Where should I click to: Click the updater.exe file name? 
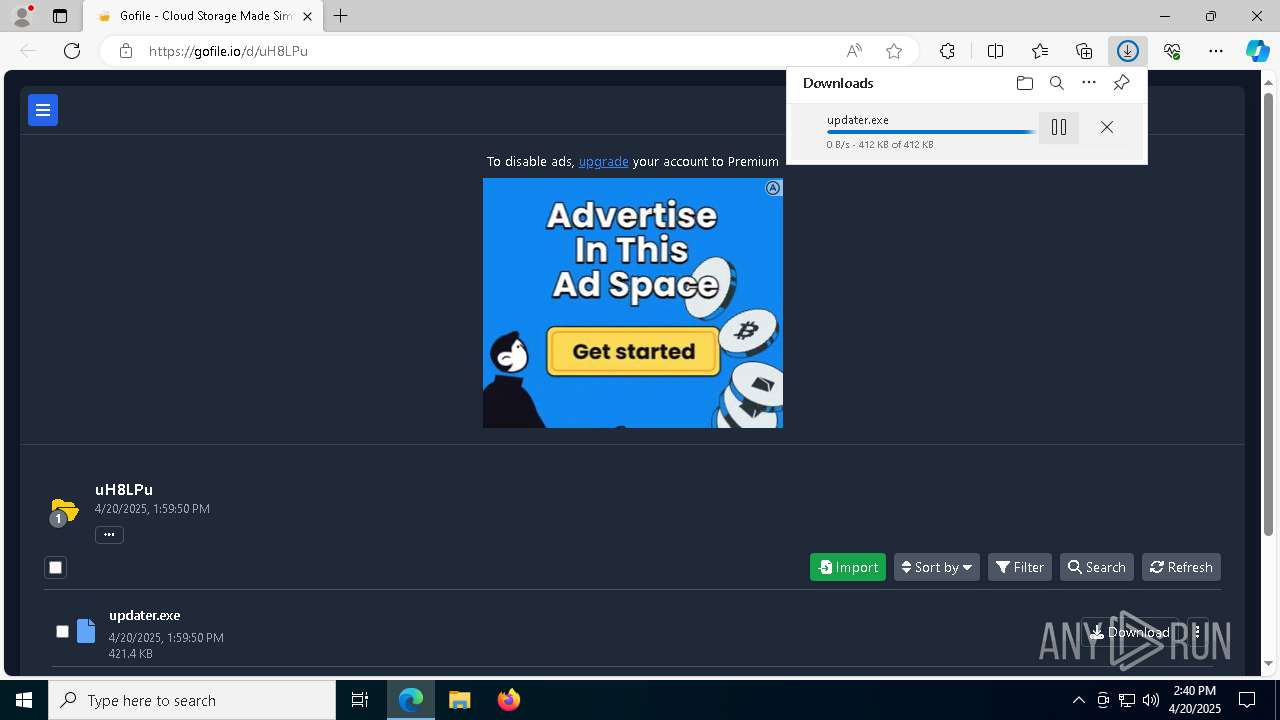144,615
